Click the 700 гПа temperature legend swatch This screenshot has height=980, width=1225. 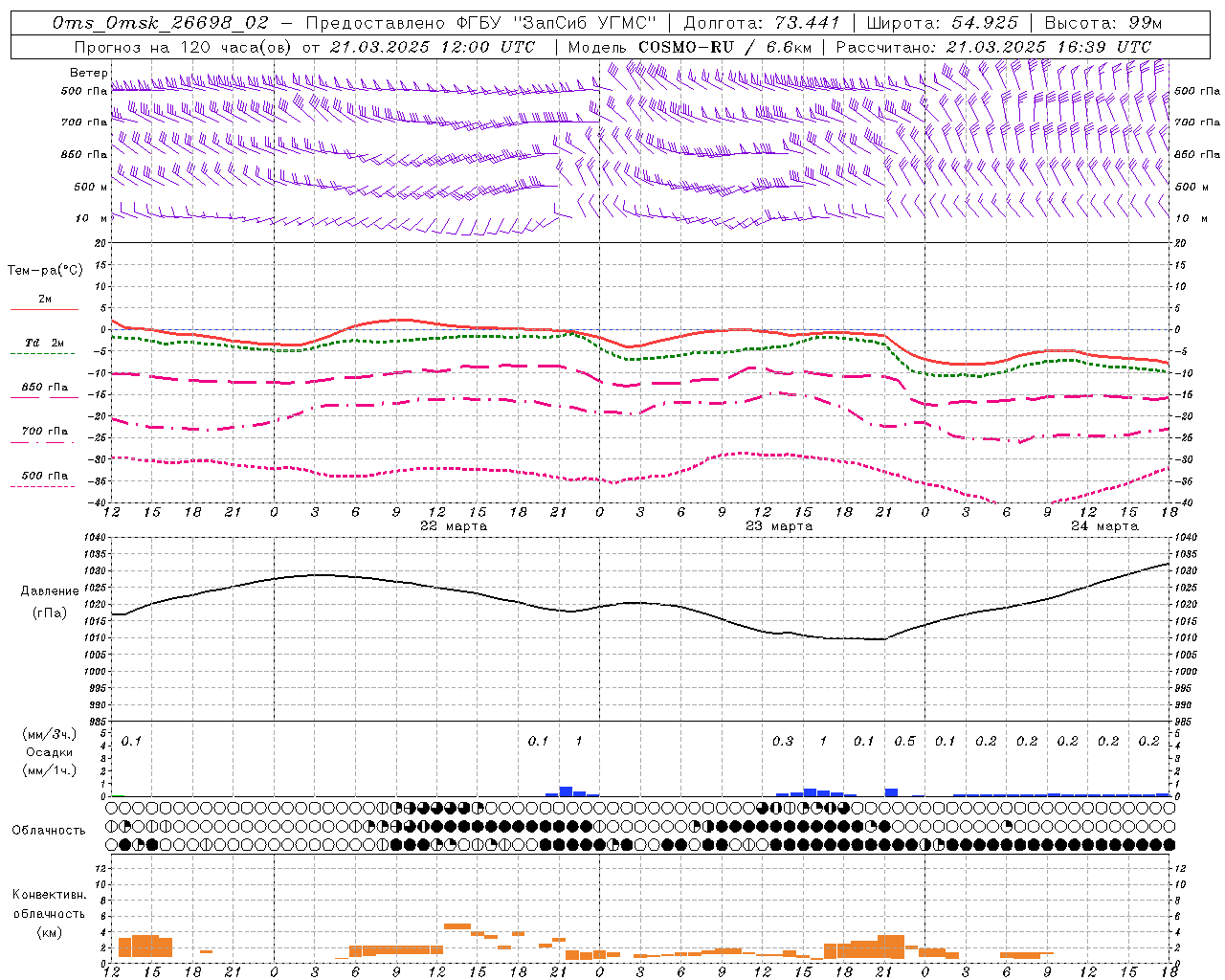tap(42, 442)
